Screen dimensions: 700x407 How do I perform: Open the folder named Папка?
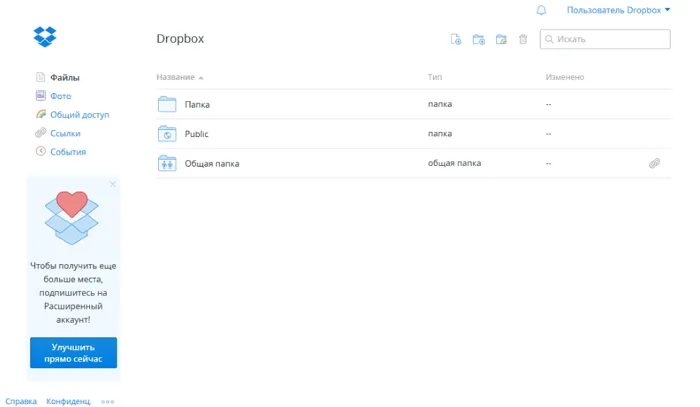(x=197, y=104)
